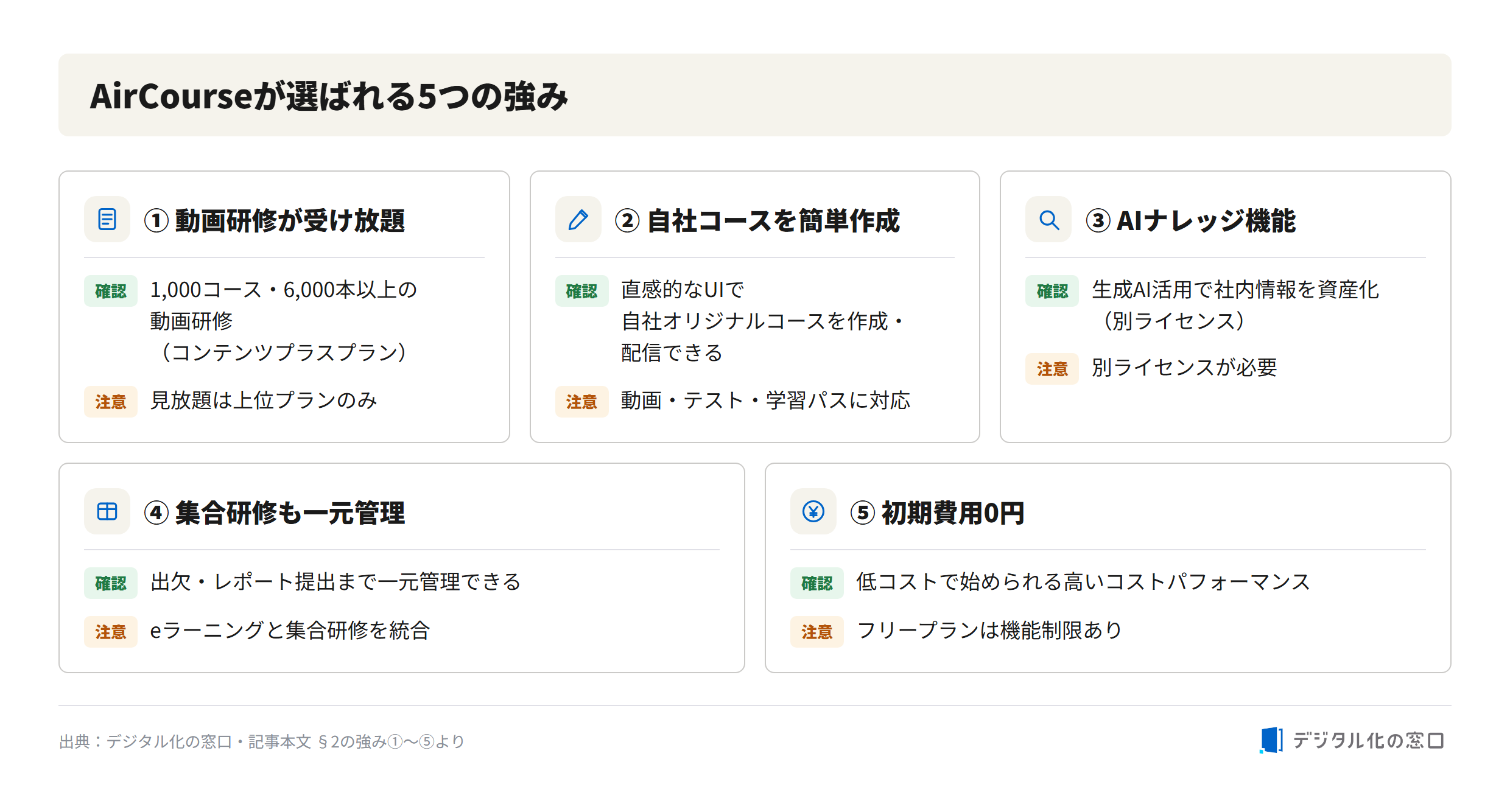The width and height of the screenshot is (1510, 812).
Task: Click the text 低コストで始められる高いコストパフォーマンス
Action: [1083, 582]
